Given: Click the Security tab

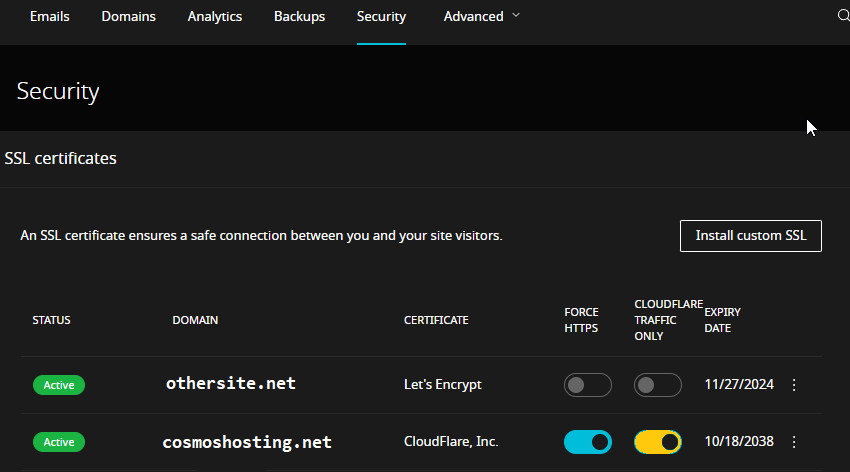Looking at the screenshot, I should 381,16.
